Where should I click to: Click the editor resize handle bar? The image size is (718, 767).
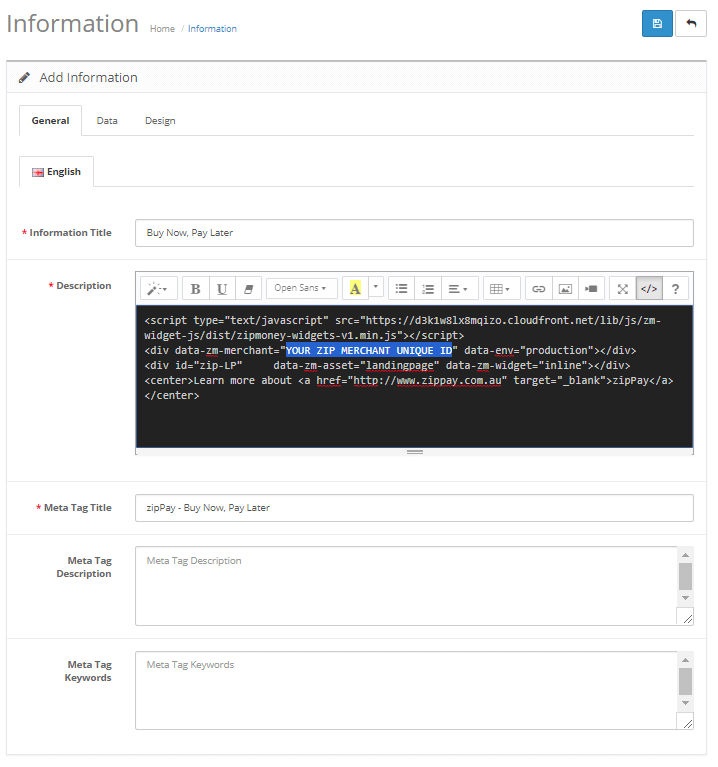tap(414, 451)
